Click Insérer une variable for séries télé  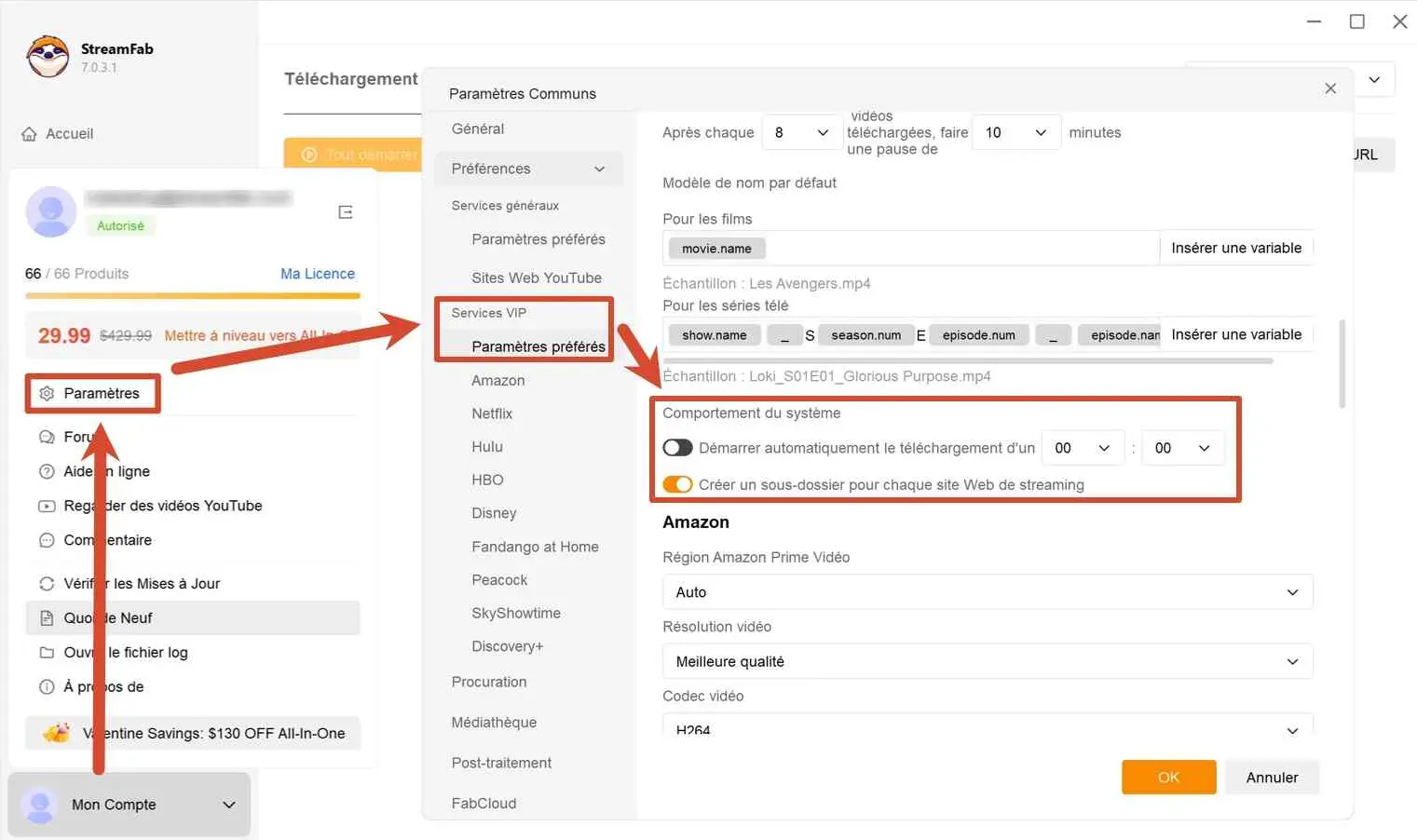[1236, 334]
